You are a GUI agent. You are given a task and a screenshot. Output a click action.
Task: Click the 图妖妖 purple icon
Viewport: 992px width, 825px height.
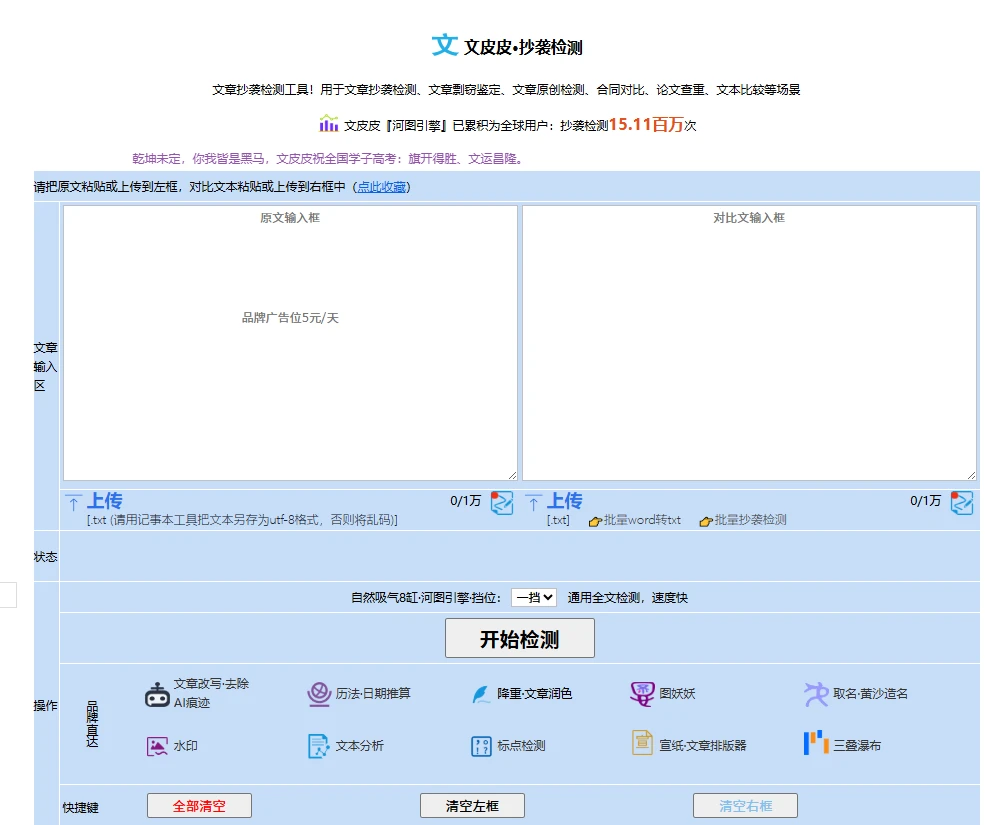642,694
